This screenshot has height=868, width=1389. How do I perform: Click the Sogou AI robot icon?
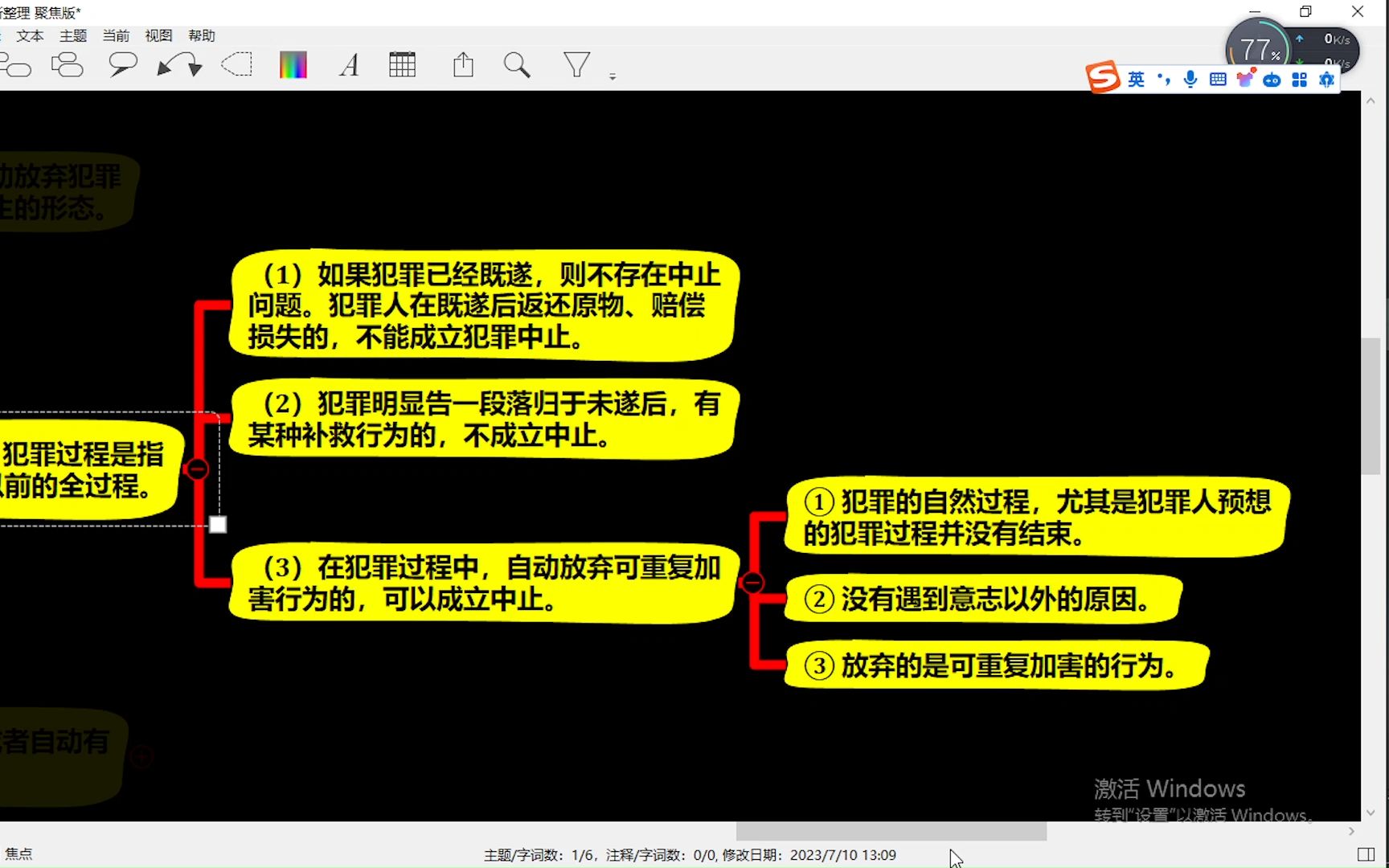[1272, 80]
